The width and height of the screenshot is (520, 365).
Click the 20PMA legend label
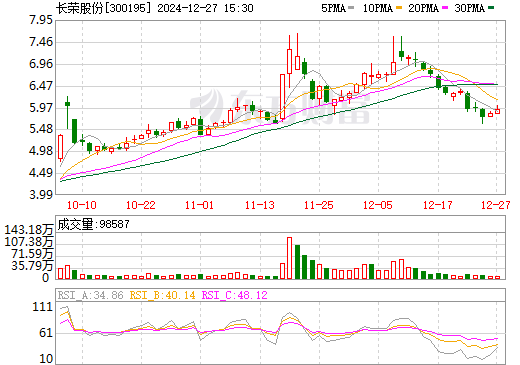coord(423,8)
